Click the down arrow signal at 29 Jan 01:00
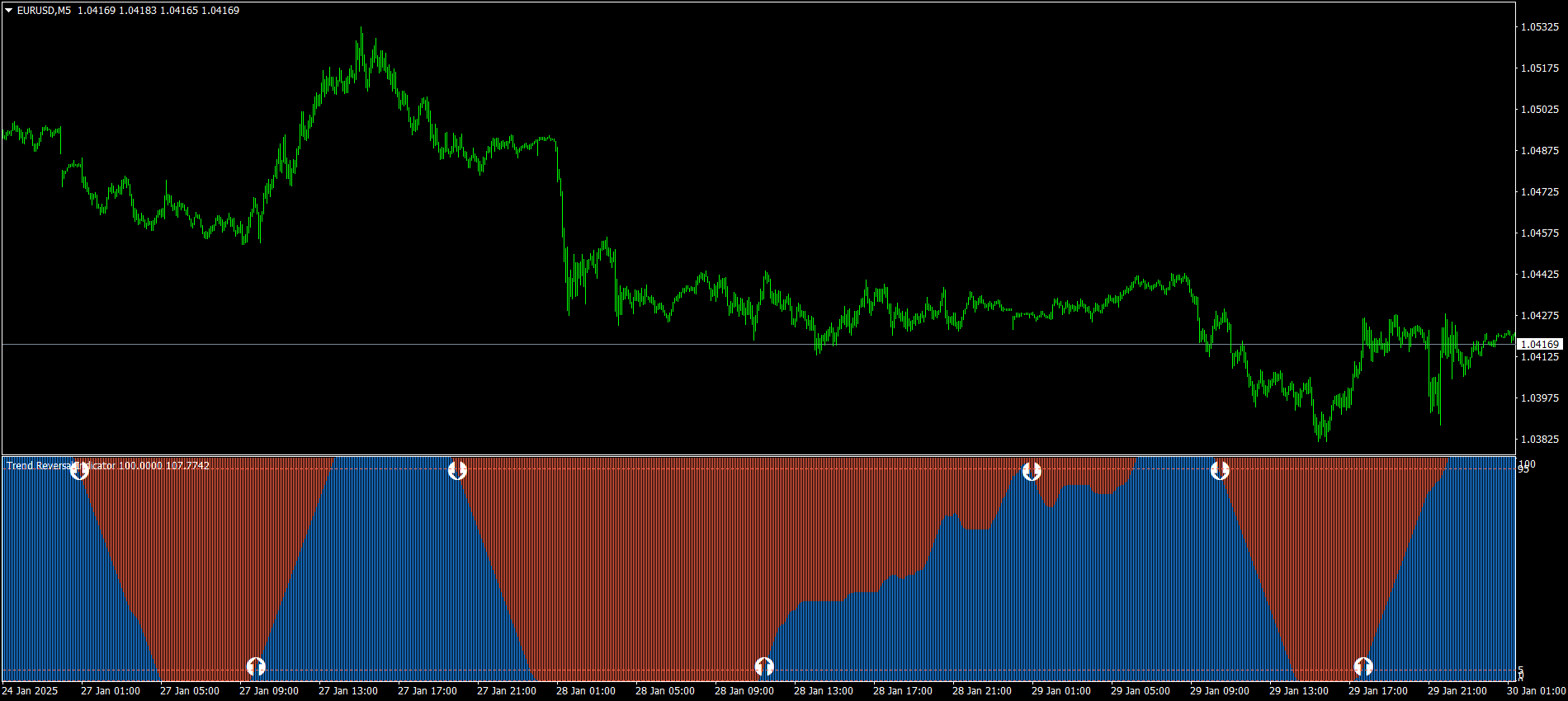Screen dimensions: 1568x701 click(1032, 471)
